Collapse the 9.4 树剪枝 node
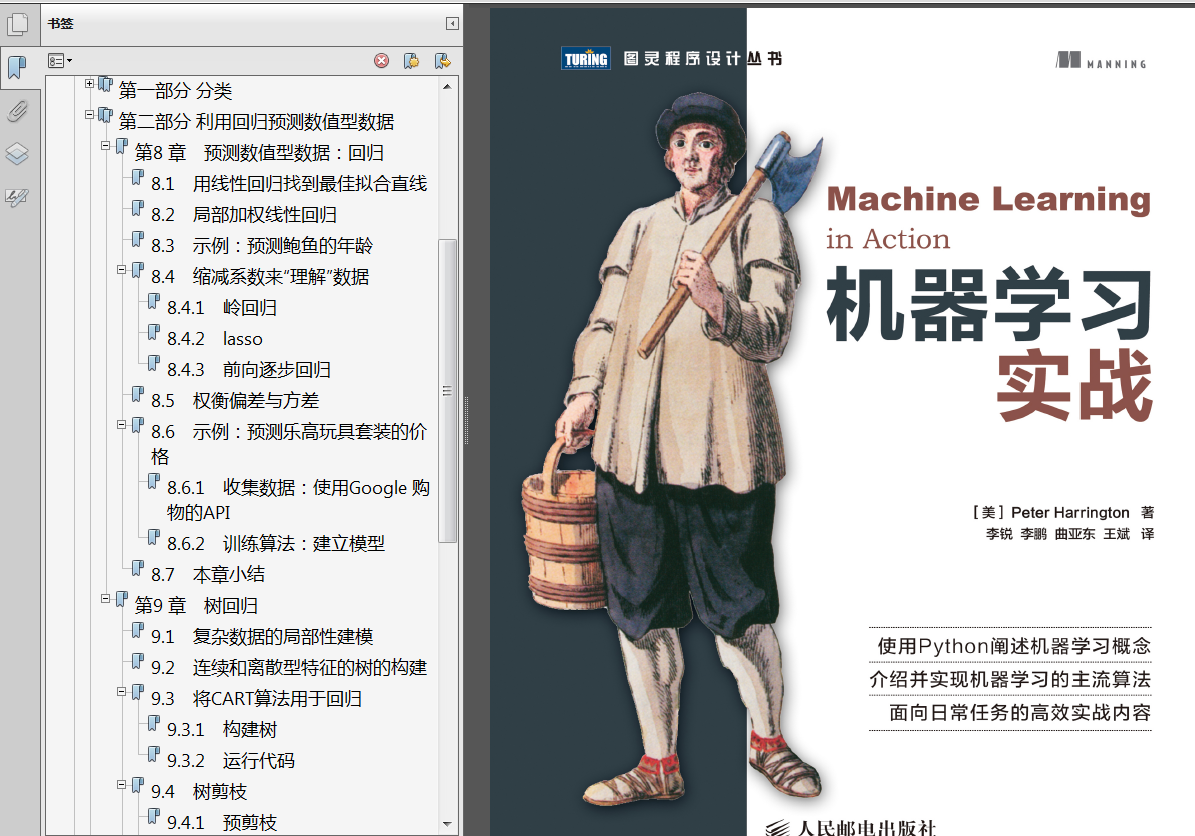 121,785
